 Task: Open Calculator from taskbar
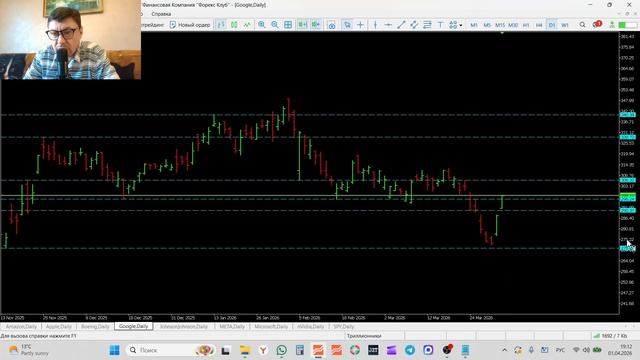[300, 350]
